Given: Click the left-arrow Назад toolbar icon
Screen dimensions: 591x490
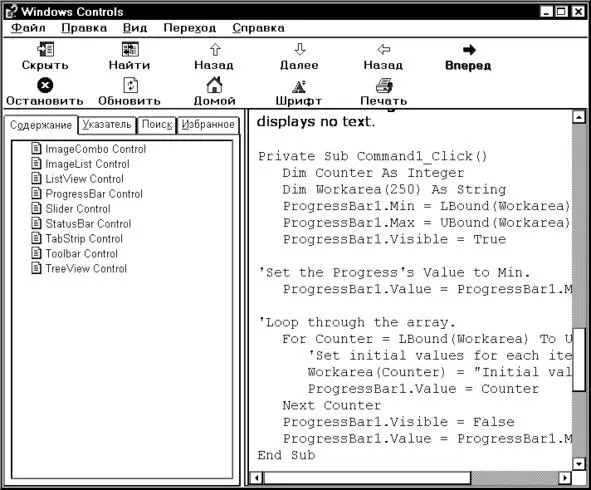Looking at the screenshot, I should click(384, 49).
